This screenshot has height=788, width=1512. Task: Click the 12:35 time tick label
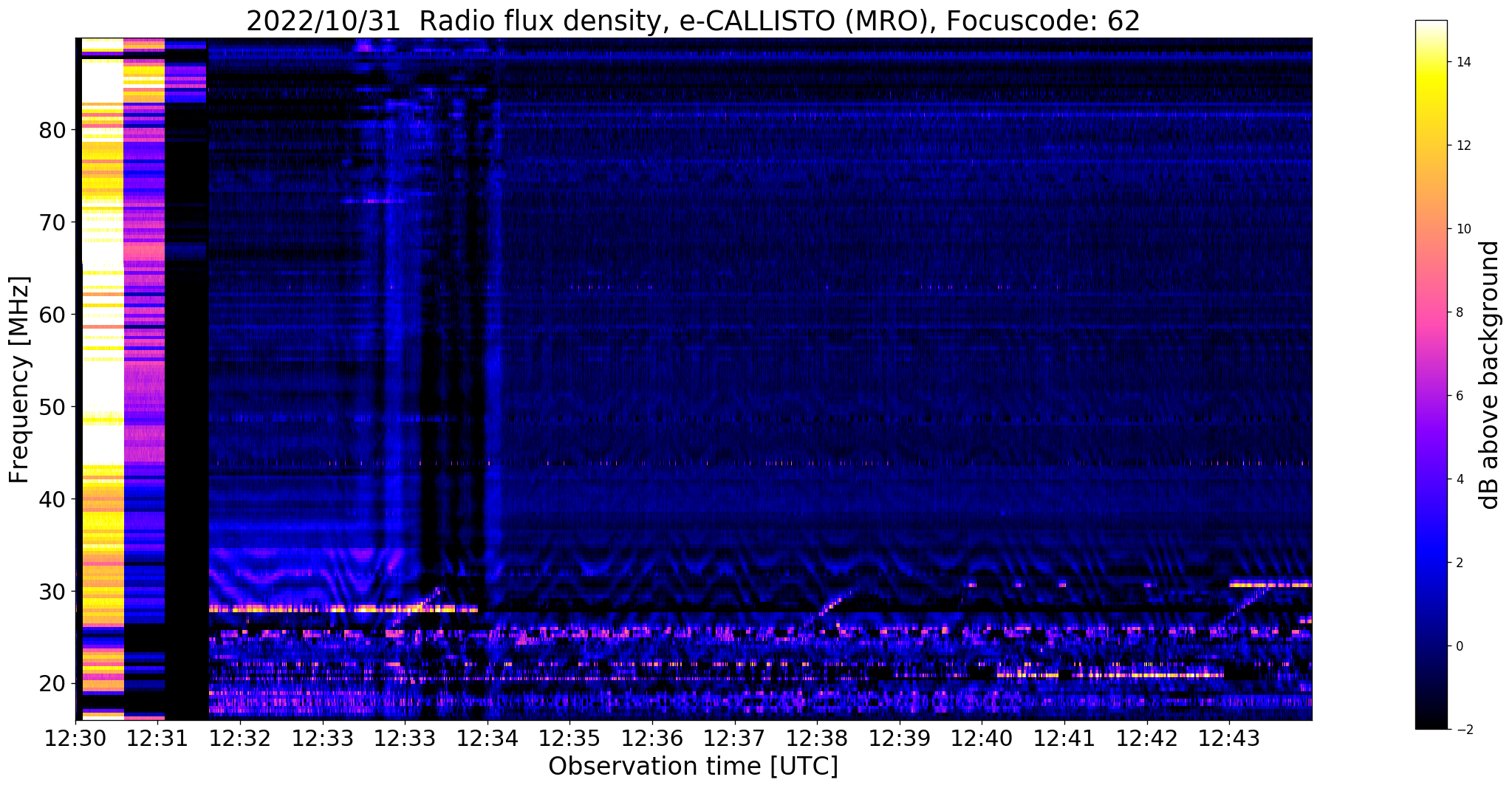570,739
